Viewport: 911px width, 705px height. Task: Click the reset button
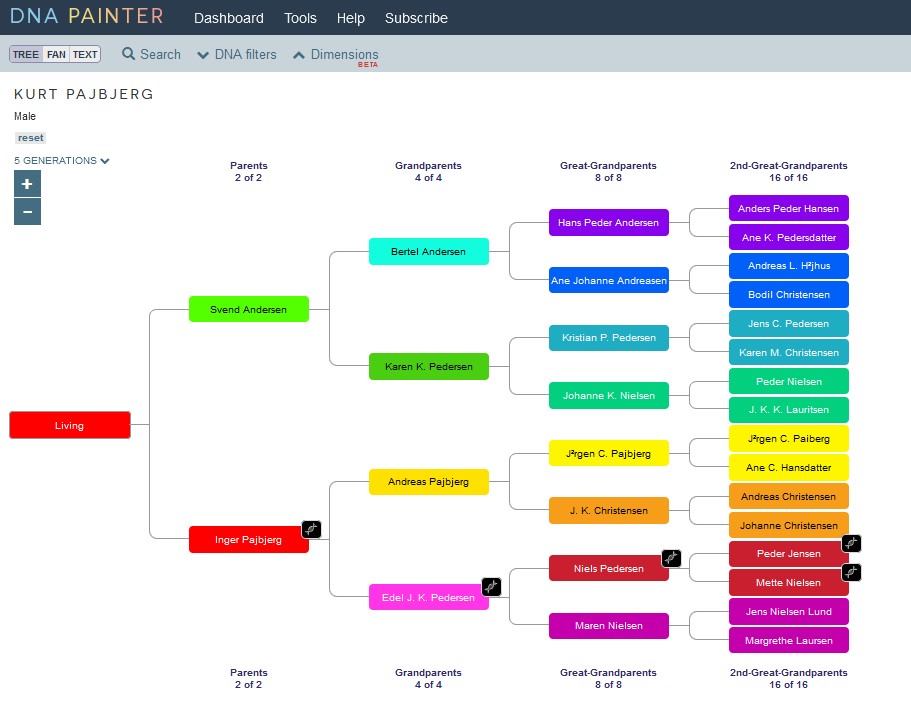coord(30,138)
